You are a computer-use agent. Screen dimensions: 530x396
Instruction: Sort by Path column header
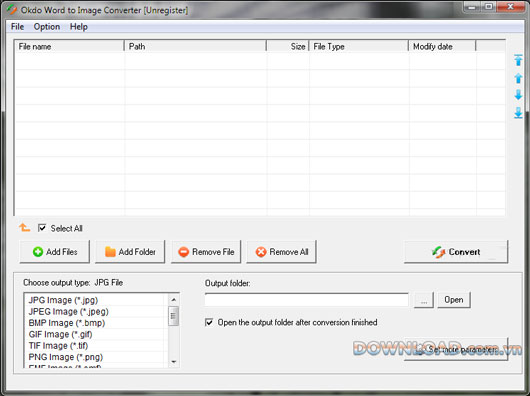(195, 46)
